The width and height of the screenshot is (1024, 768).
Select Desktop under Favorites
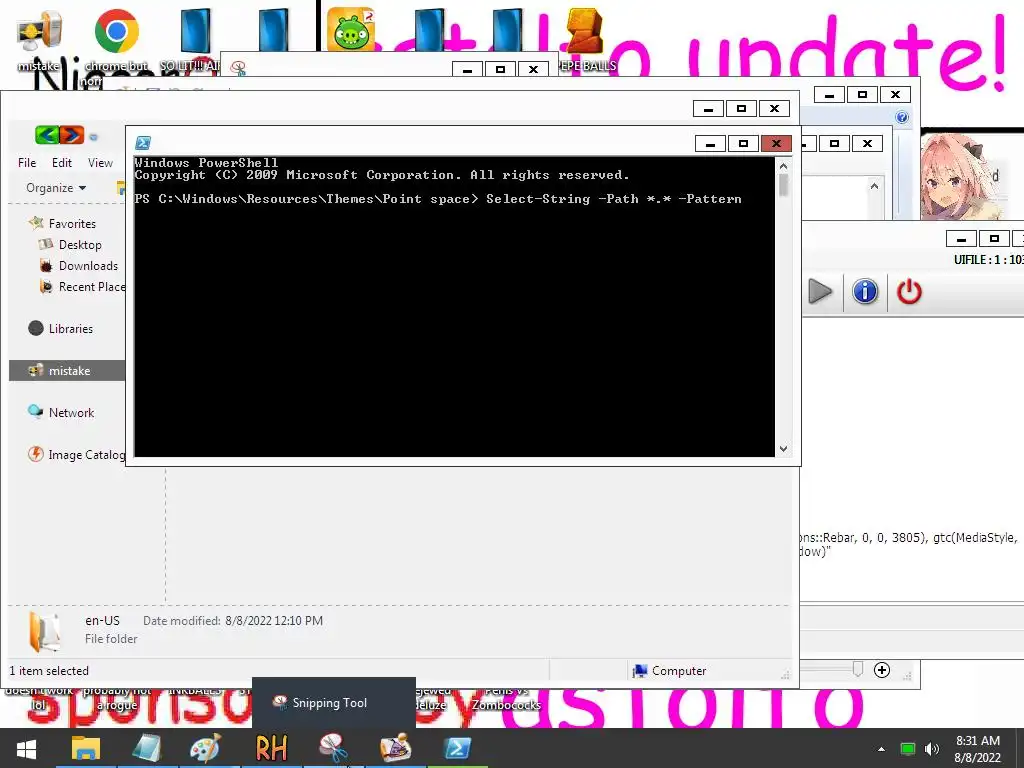point(71,245)
